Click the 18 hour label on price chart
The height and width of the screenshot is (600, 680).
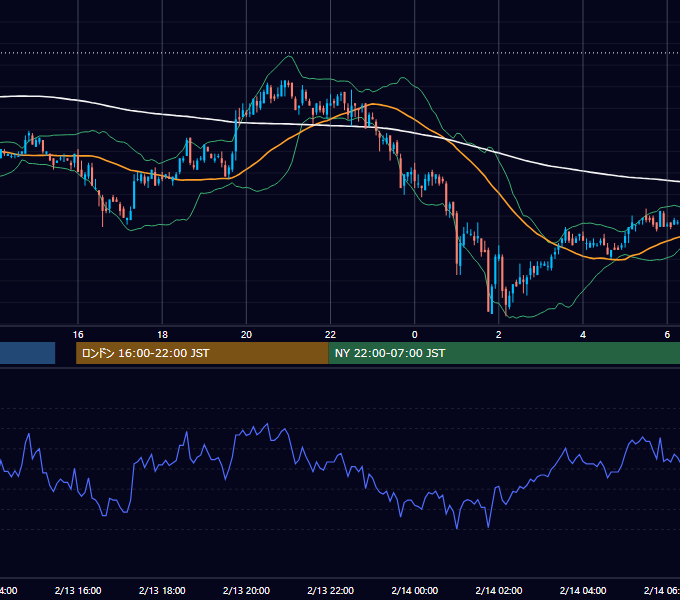pyautogui.click(x=162, y=335)
